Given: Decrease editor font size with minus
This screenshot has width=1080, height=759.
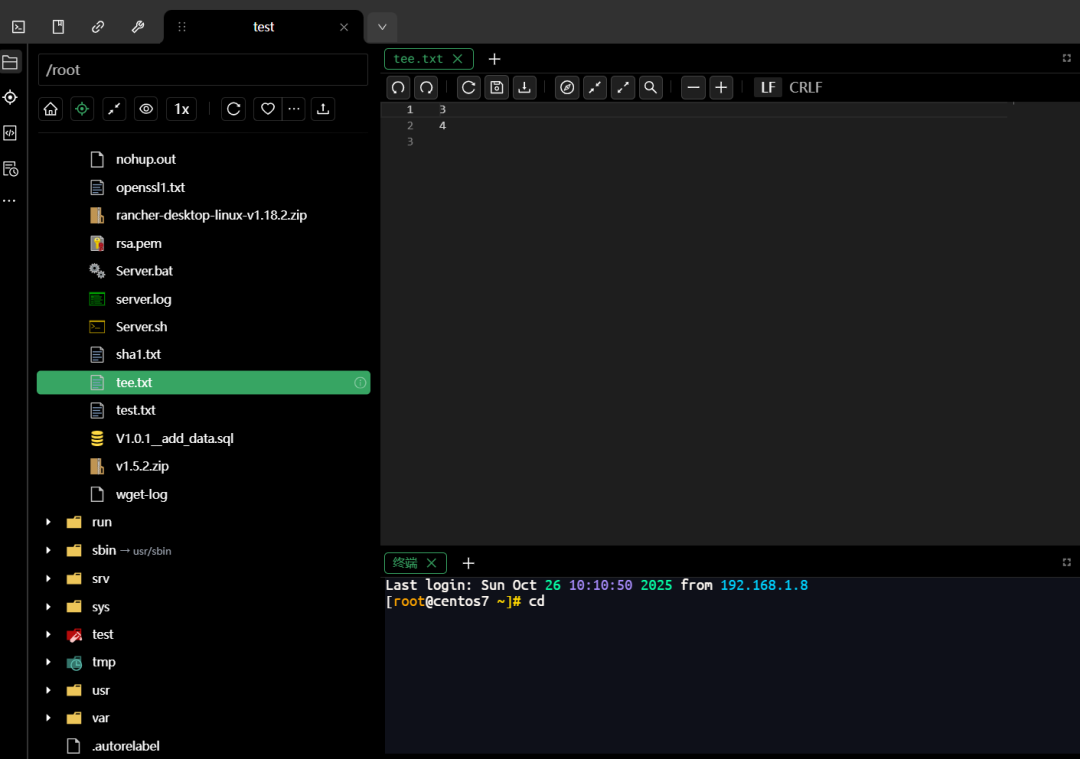Looking at the screenshot, I should click(x=694, y=87).
